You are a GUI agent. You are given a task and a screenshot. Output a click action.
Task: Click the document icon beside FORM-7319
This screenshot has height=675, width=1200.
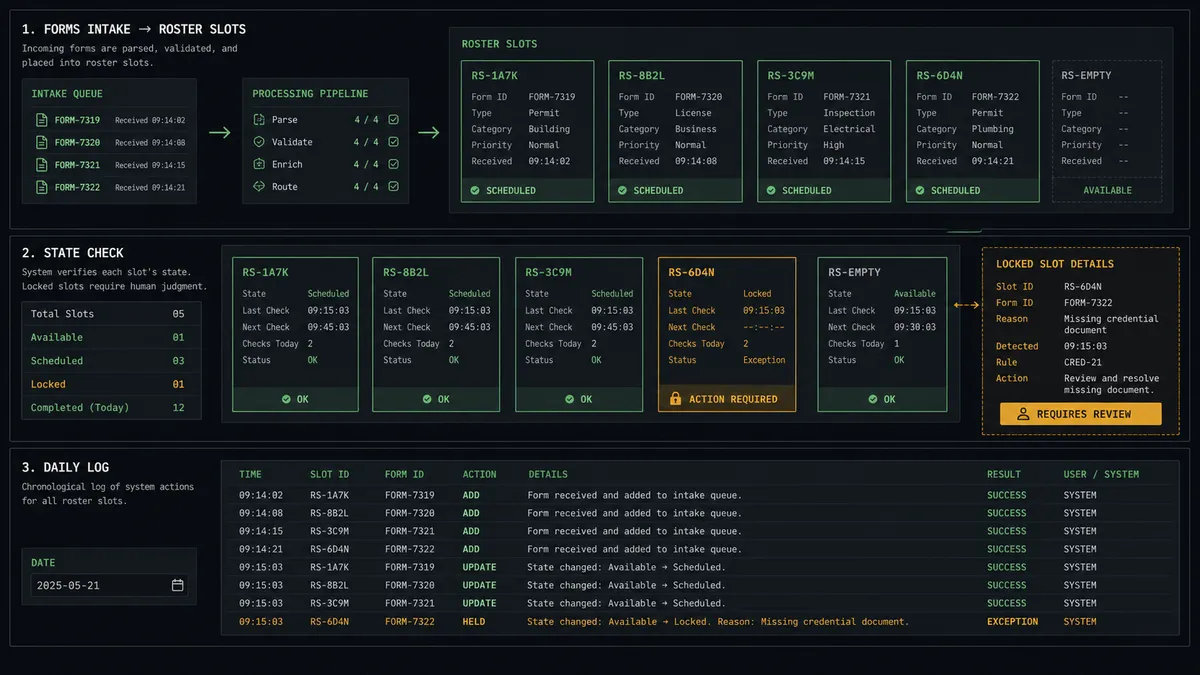coord(42,120)
